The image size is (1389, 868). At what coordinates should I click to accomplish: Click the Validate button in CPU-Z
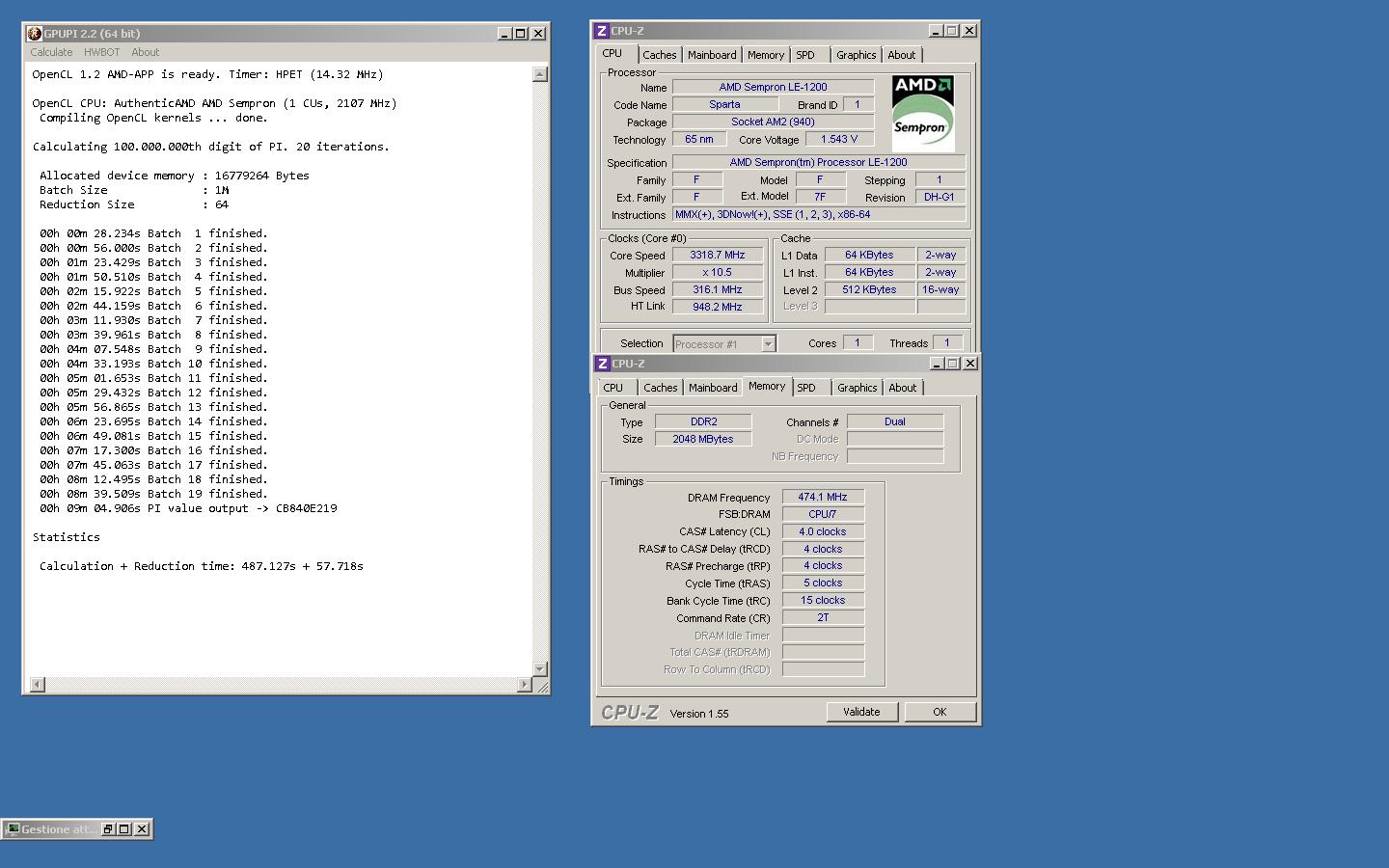point(861,712)
